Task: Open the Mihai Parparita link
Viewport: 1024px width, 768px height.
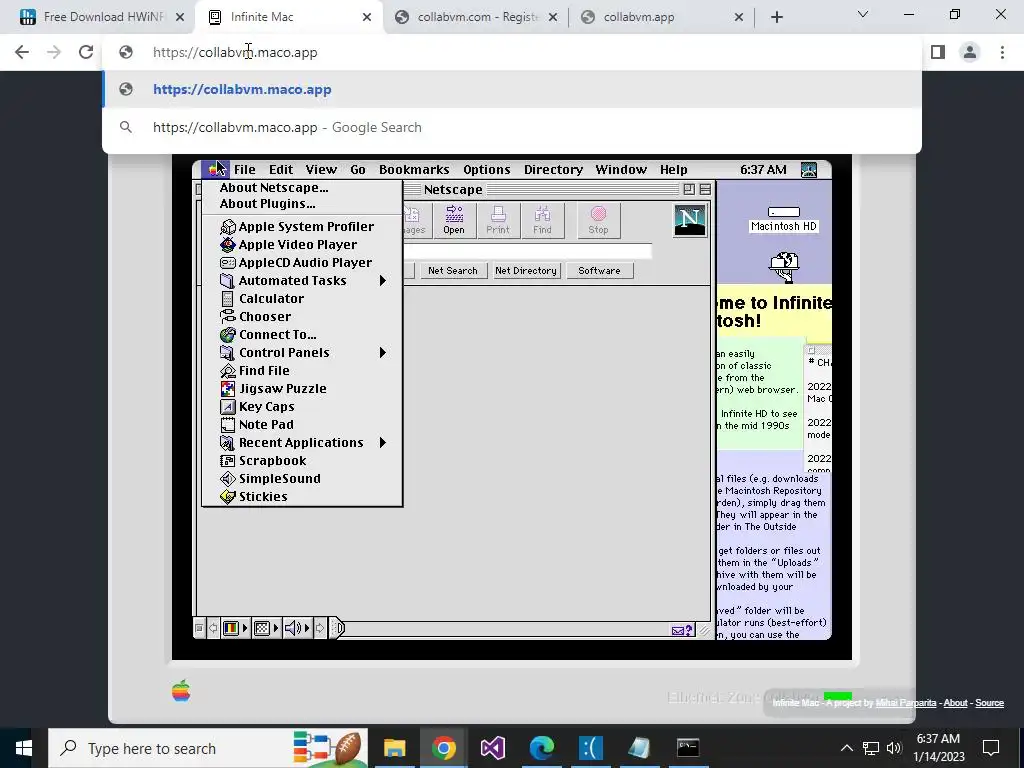Action: (x=906, y=703)
